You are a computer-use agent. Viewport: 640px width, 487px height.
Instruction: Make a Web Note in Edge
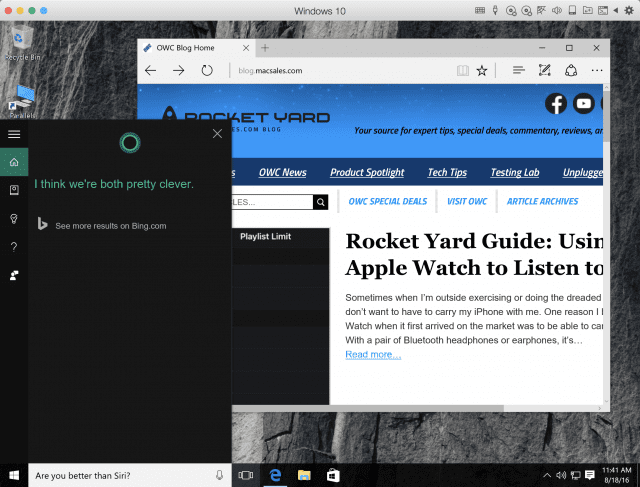tap(544, 71)
